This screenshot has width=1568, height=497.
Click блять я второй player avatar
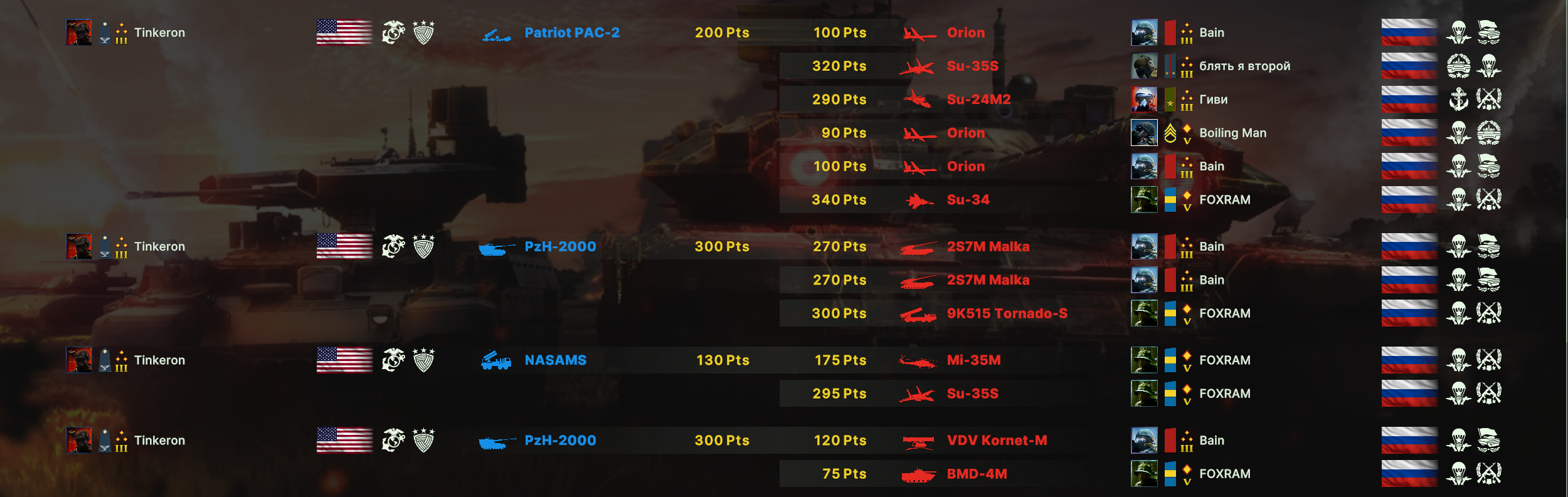pos(1144,66)
